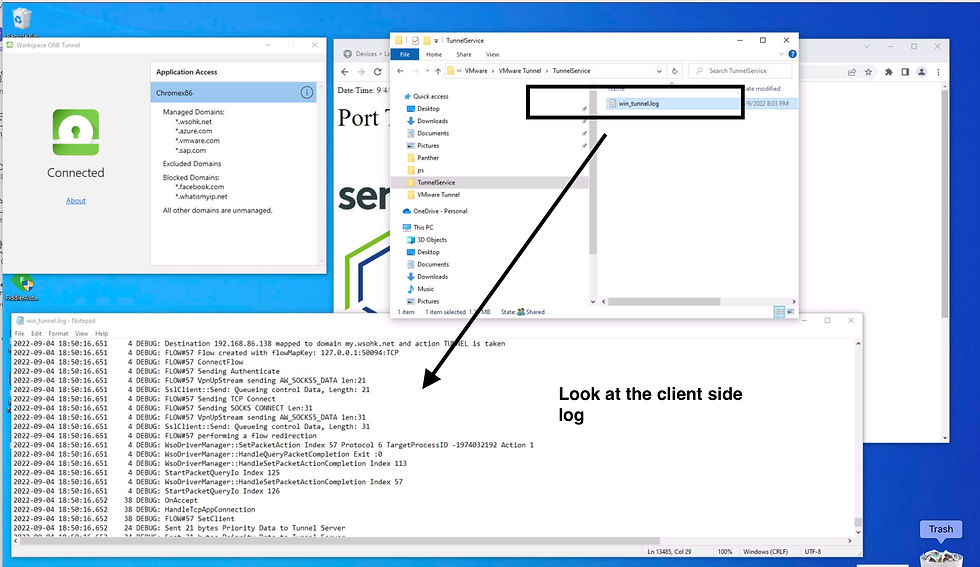Open the Chrome profile avatar
Screen dimensions: 980x567
coord(921,72)
